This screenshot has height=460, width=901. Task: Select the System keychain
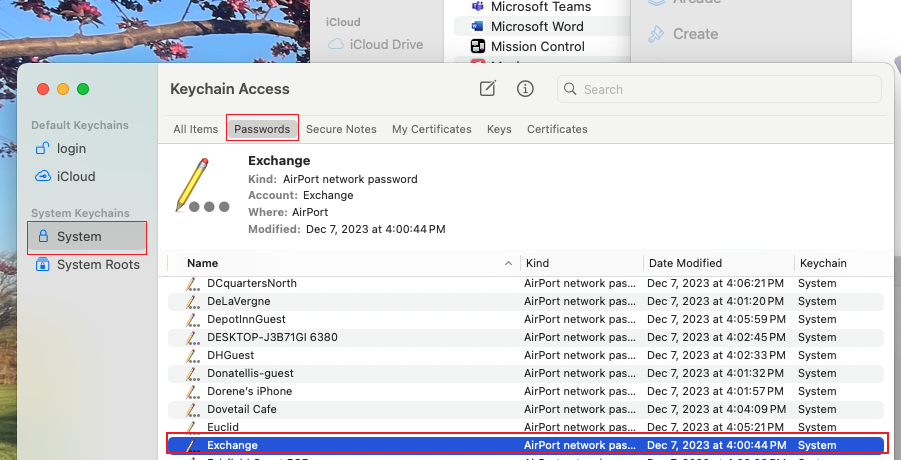coord(79,237)
